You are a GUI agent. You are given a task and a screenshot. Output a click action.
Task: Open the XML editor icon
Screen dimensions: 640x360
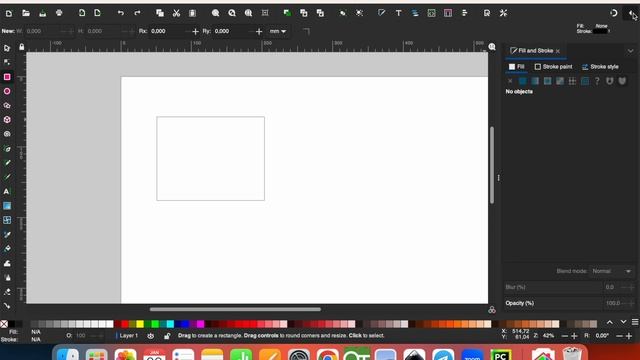pyautogui.click(x=431, y=13)
